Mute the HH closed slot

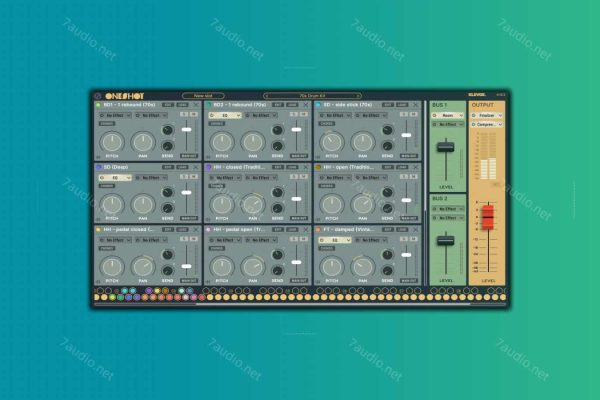click(303, 177)
